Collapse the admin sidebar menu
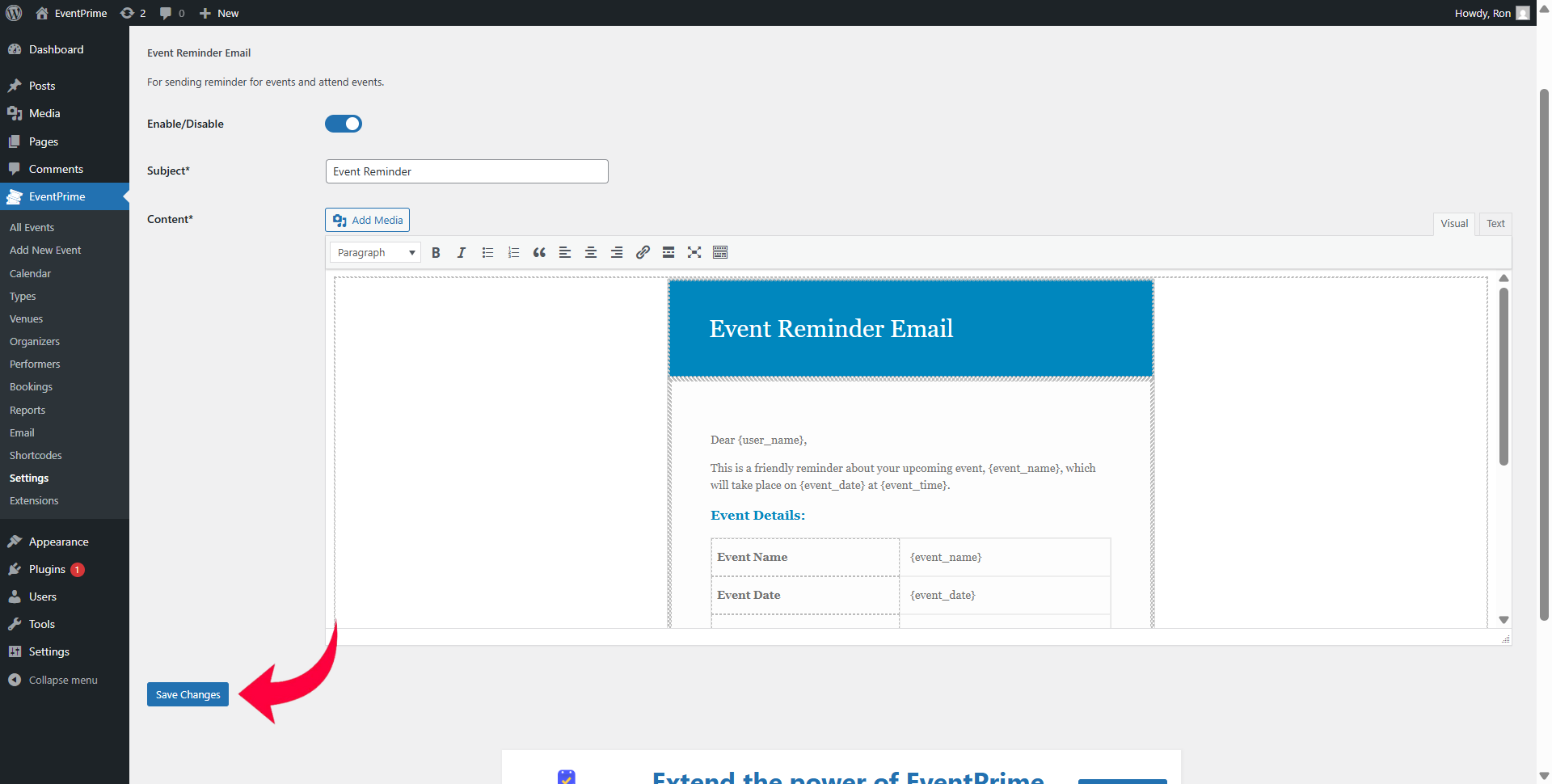 62,680
